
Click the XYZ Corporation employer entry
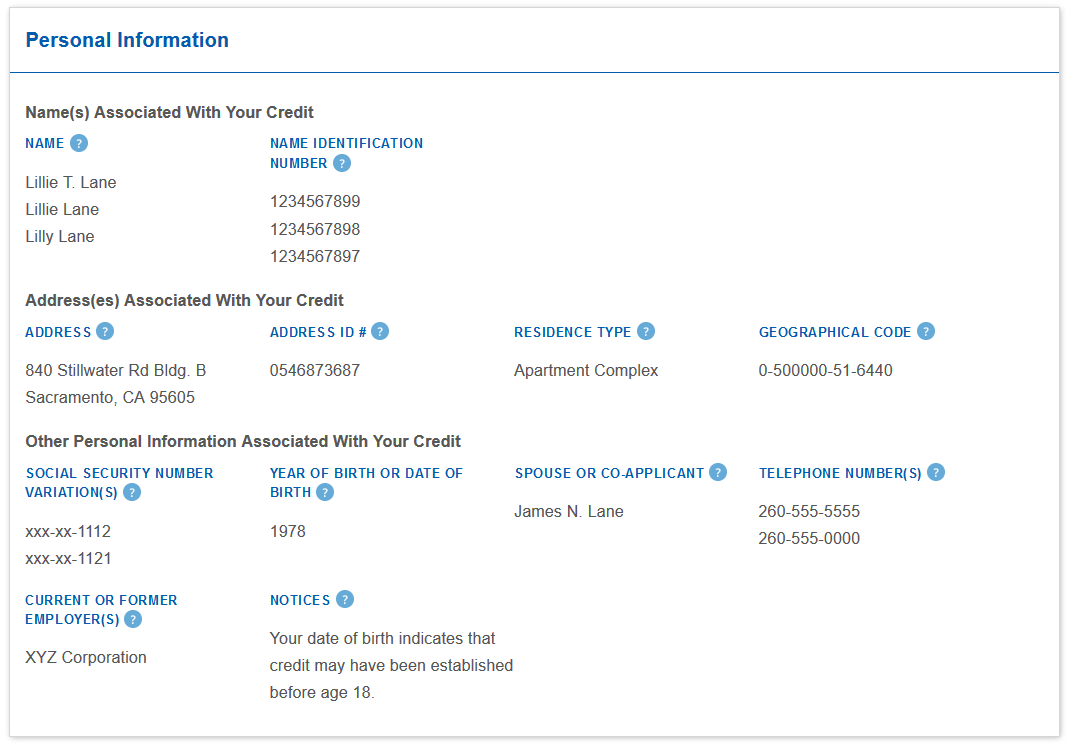pos(86,657)
